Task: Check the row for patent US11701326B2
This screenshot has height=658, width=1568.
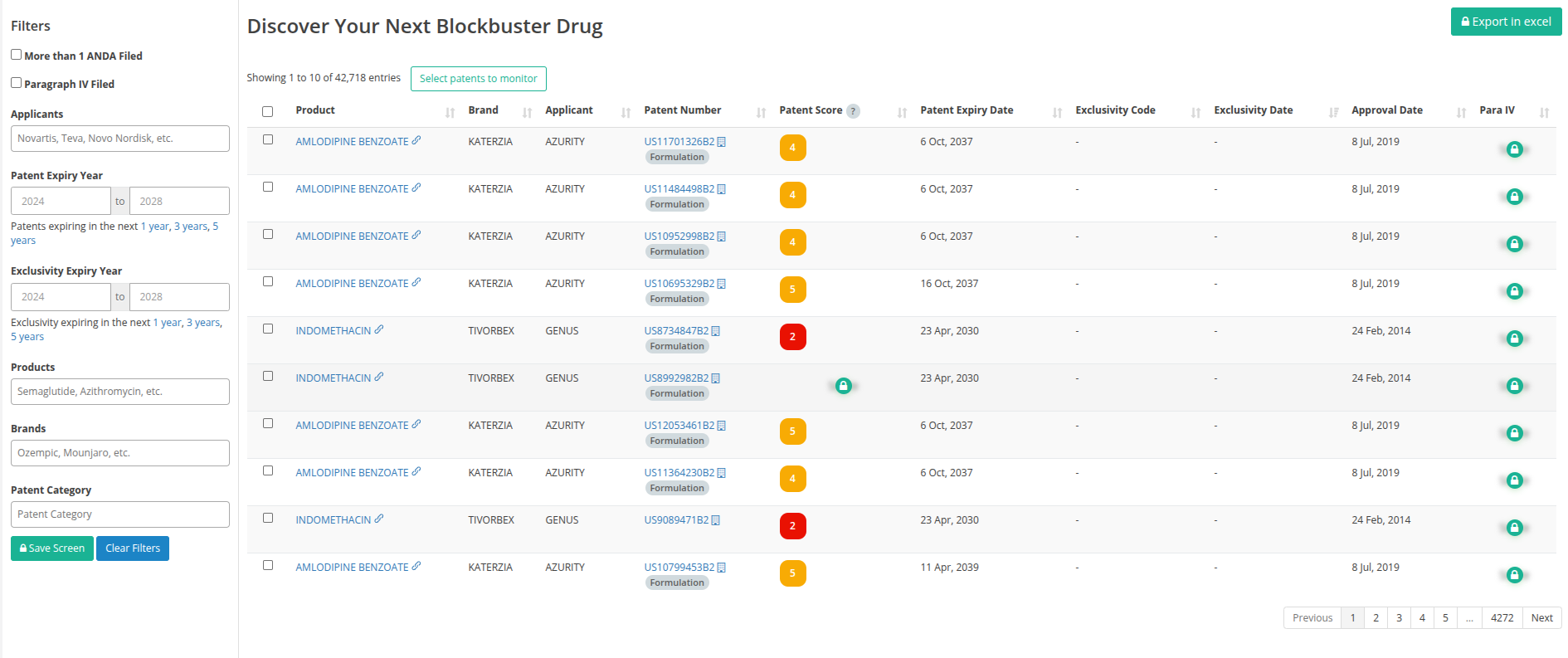Action: click(x=267, y=139)
